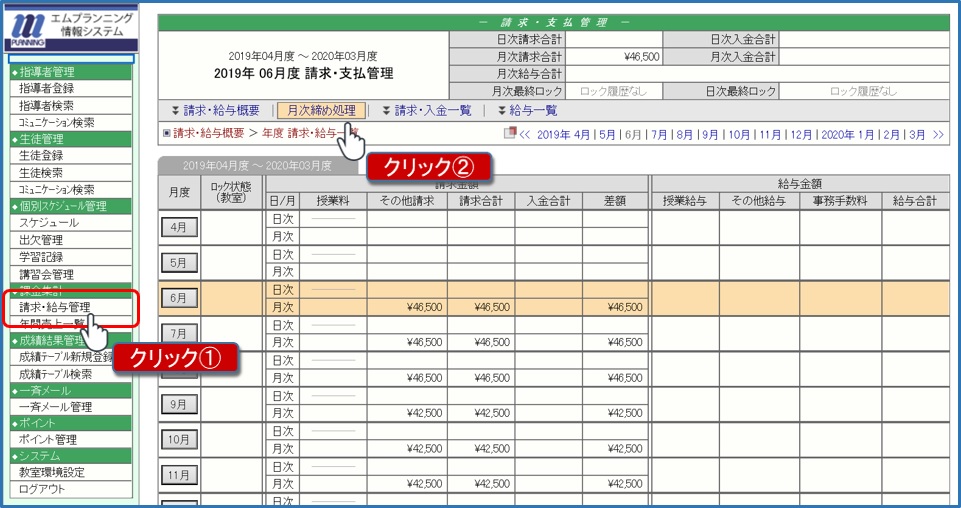Image resolution: width=961 pixels, height=508 pixels.
Task: Click the 11月 month button
Action: [x=180, y=475]
